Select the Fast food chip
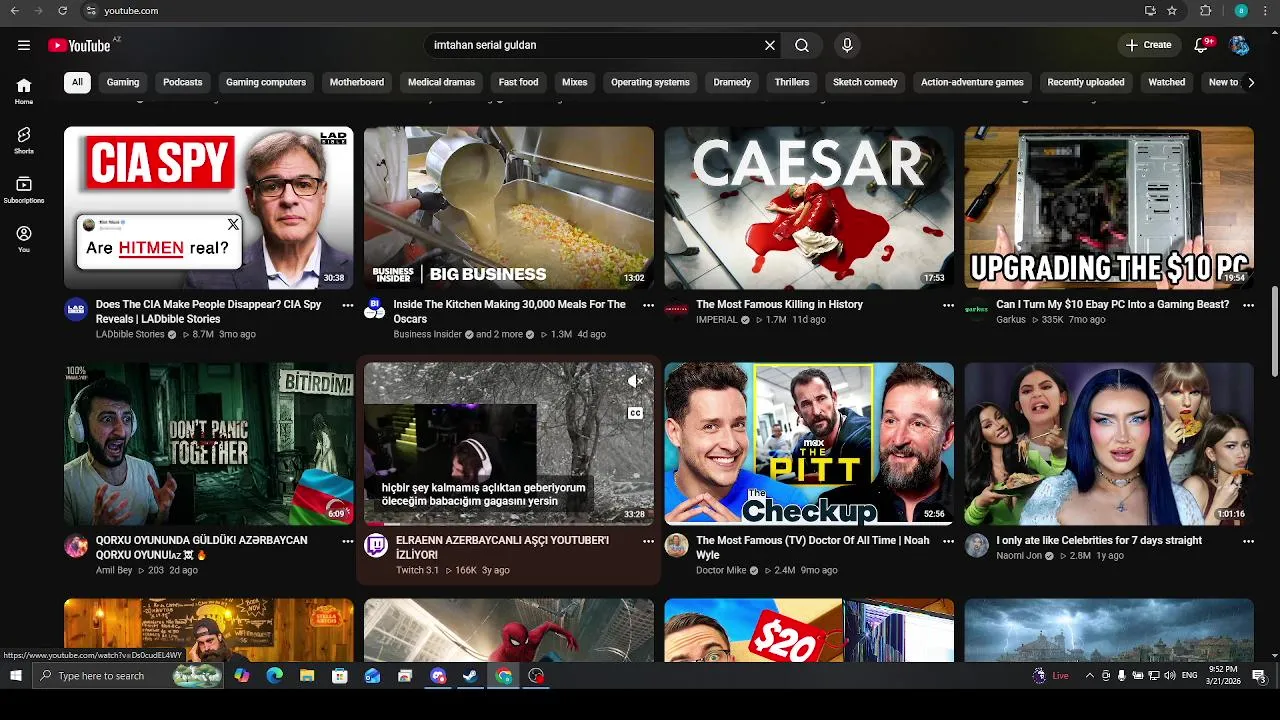 (518, 82)
